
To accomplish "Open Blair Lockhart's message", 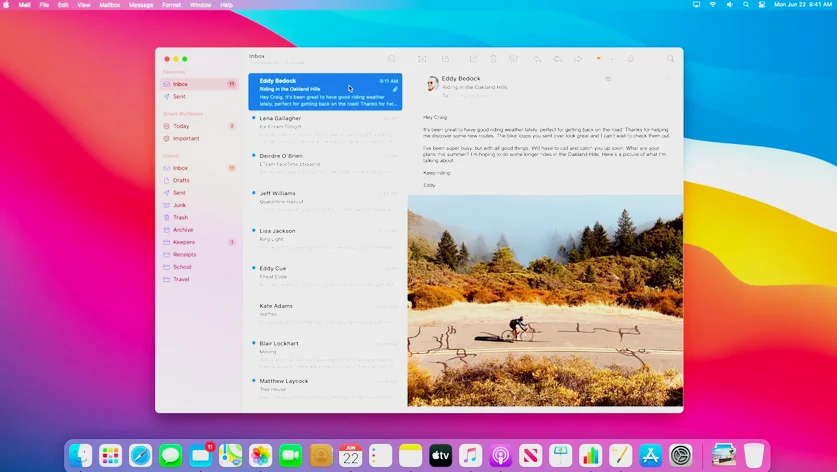I will pos(325,353).
